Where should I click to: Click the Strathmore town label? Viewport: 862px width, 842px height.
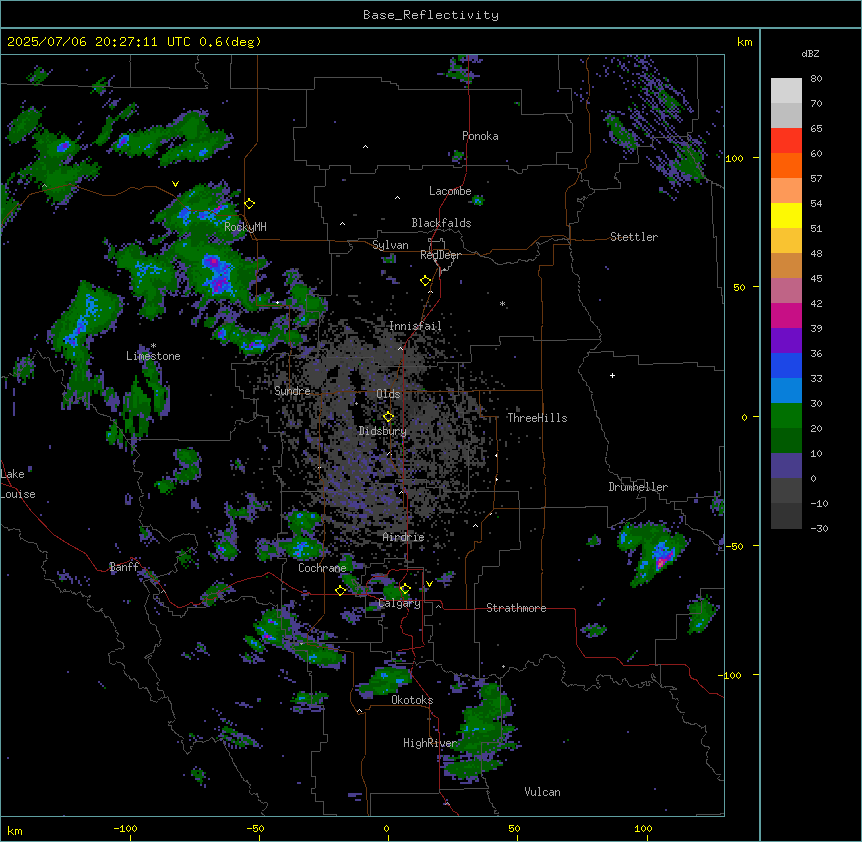coord(516,608)
